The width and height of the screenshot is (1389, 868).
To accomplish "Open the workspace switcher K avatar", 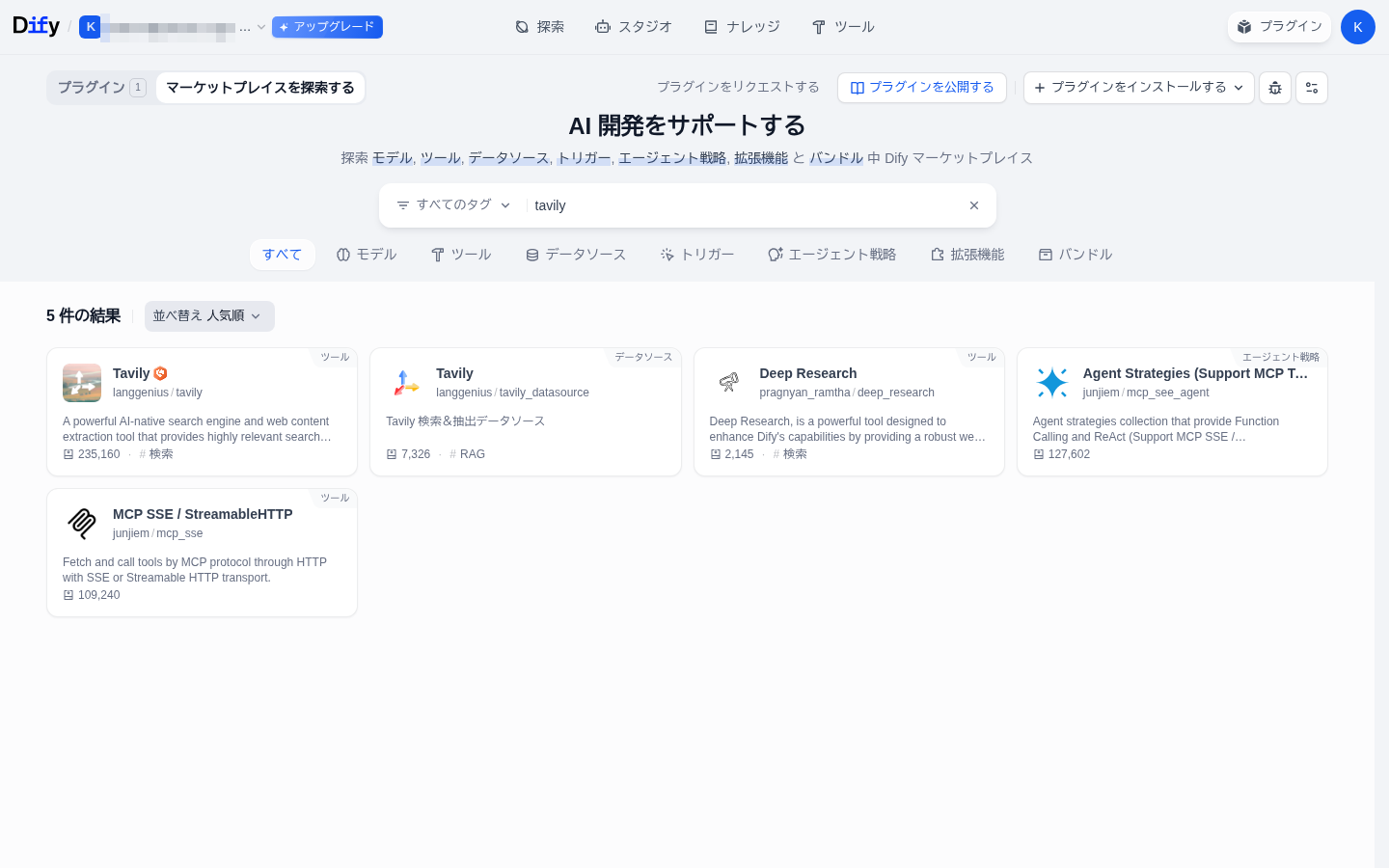I will coord(91,27).
